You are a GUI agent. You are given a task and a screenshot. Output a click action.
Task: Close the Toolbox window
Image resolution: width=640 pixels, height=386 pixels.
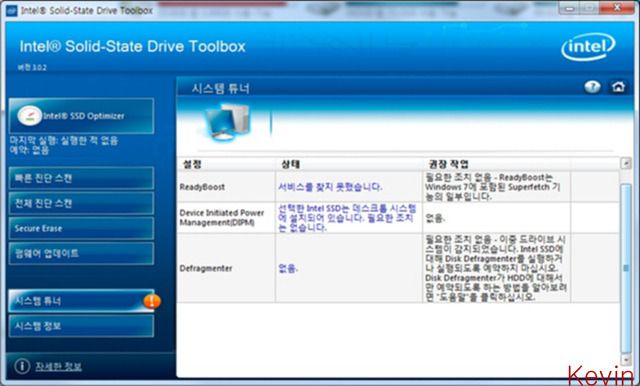pos(618,8)
